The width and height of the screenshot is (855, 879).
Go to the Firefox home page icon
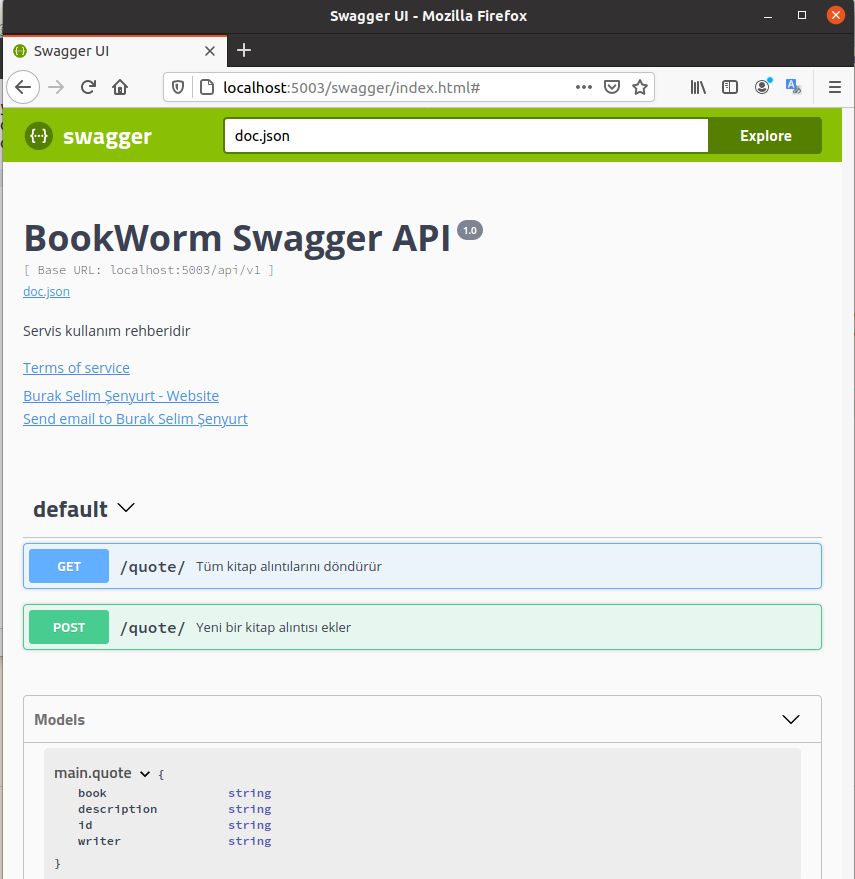click(120, 87)
